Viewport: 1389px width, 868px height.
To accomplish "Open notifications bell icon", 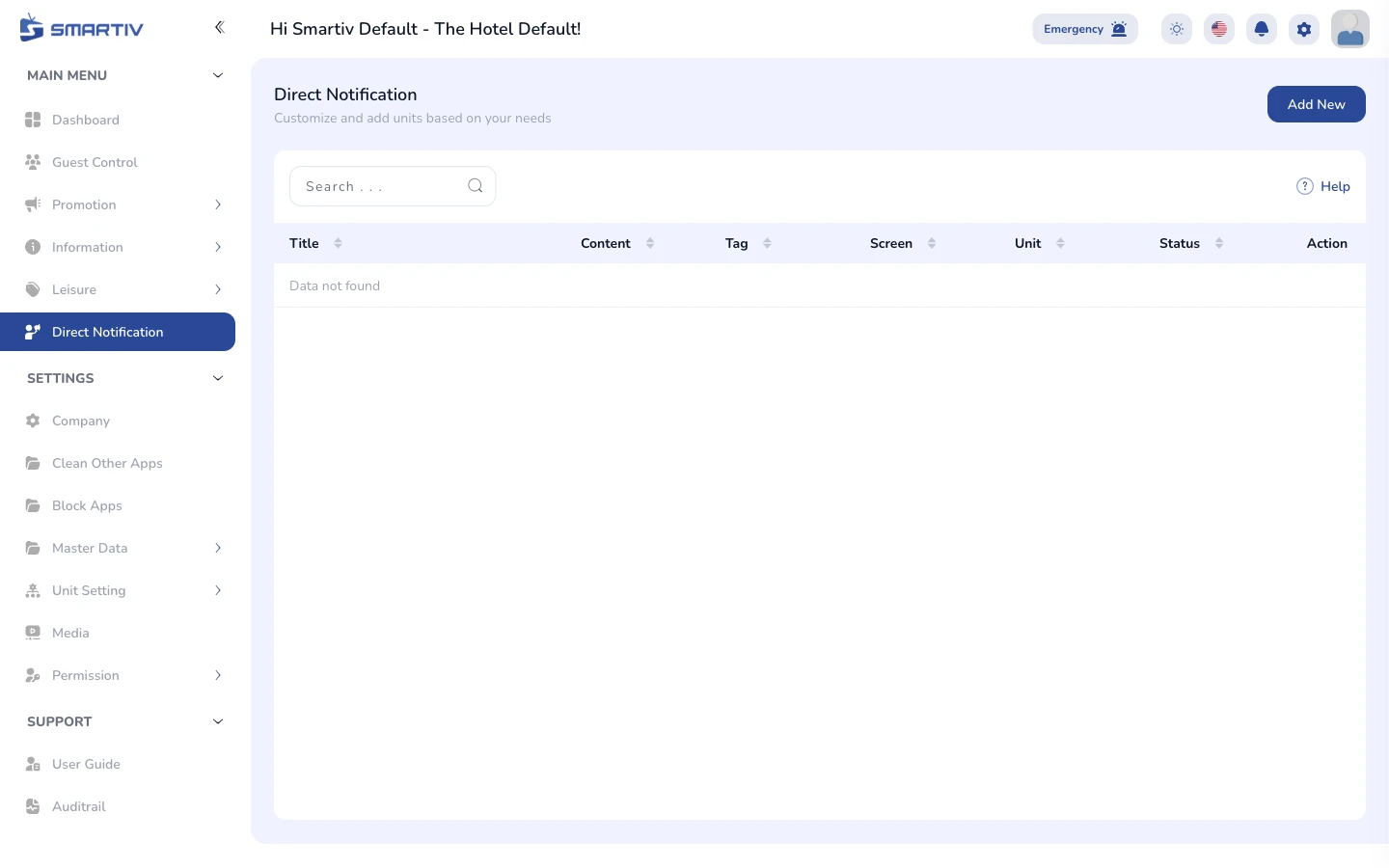I will click(x=1262, y=29).
